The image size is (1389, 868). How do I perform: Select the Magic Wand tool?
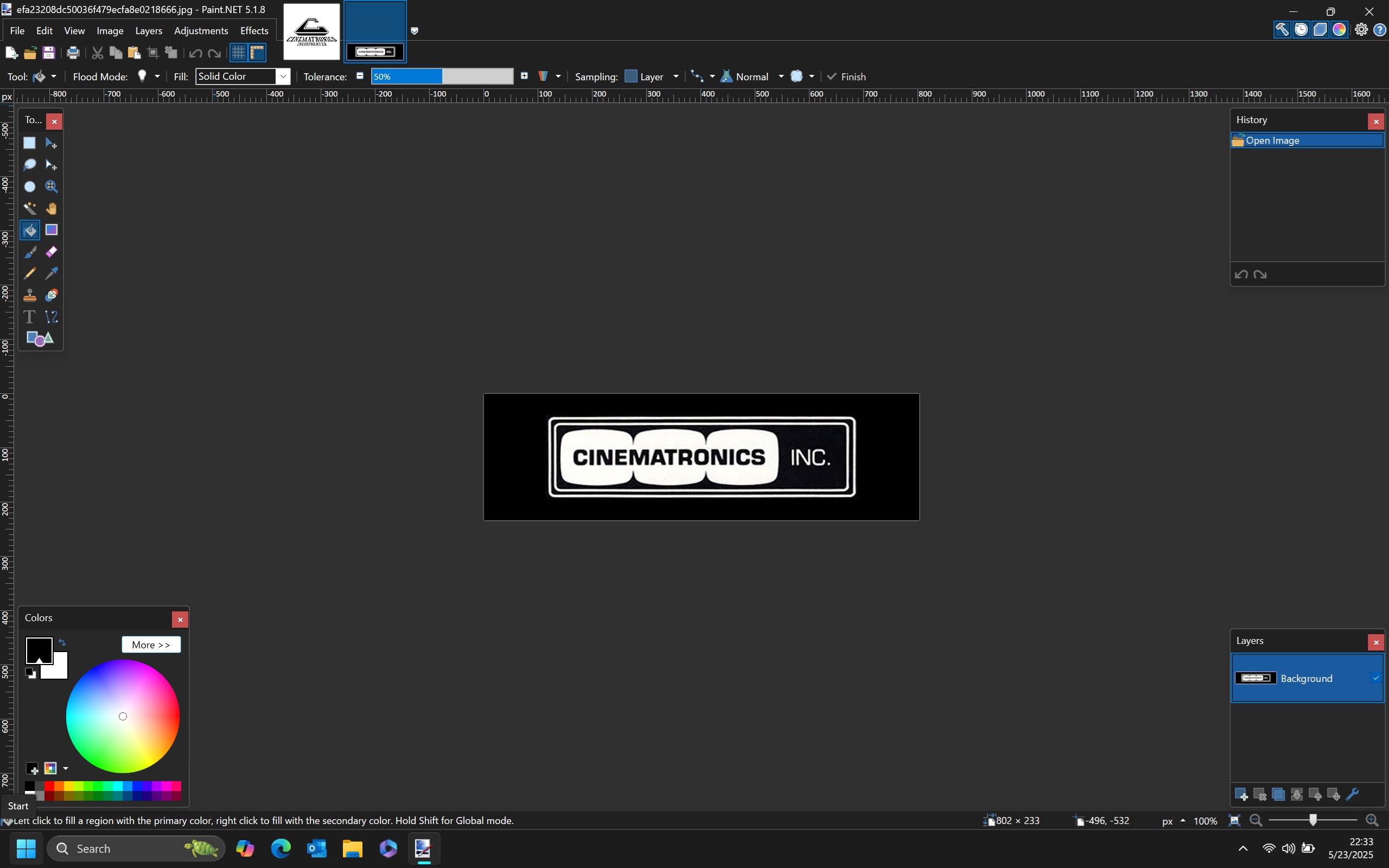tap(29, 208)
